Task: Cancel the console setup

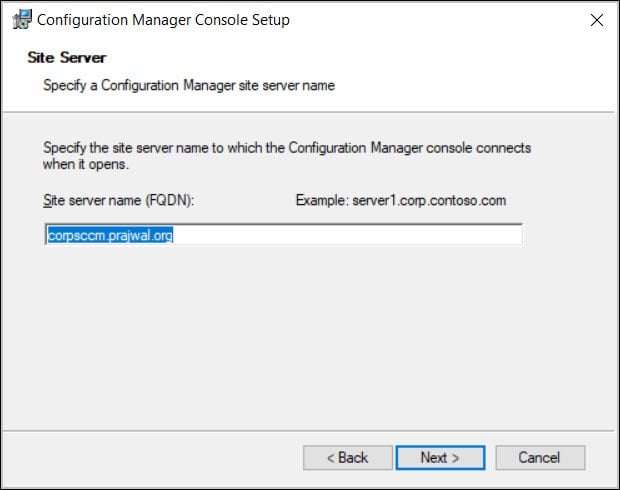Action: (x=540, y=458)
